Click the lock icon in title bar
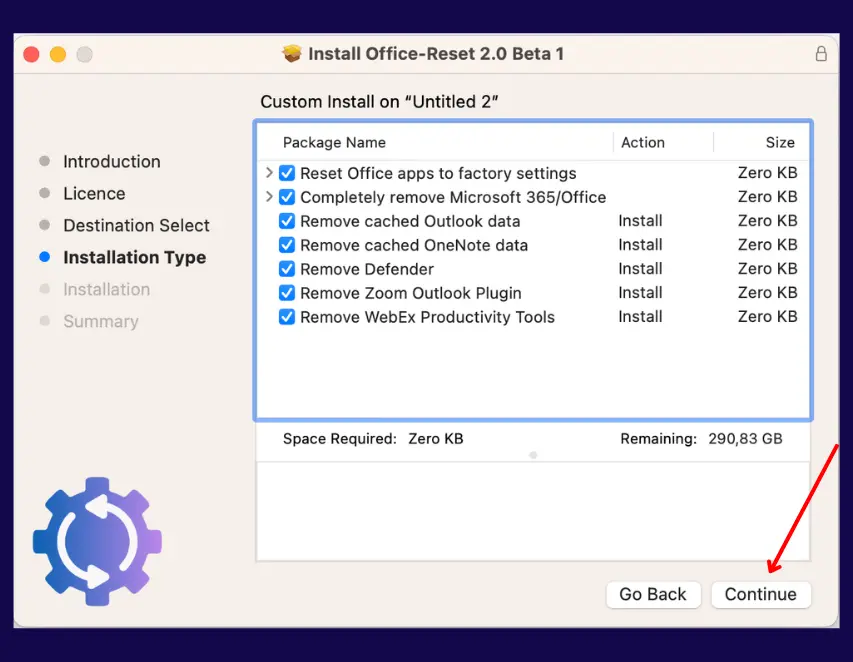This screenshot has height=662, width=853. coord(821,54)
